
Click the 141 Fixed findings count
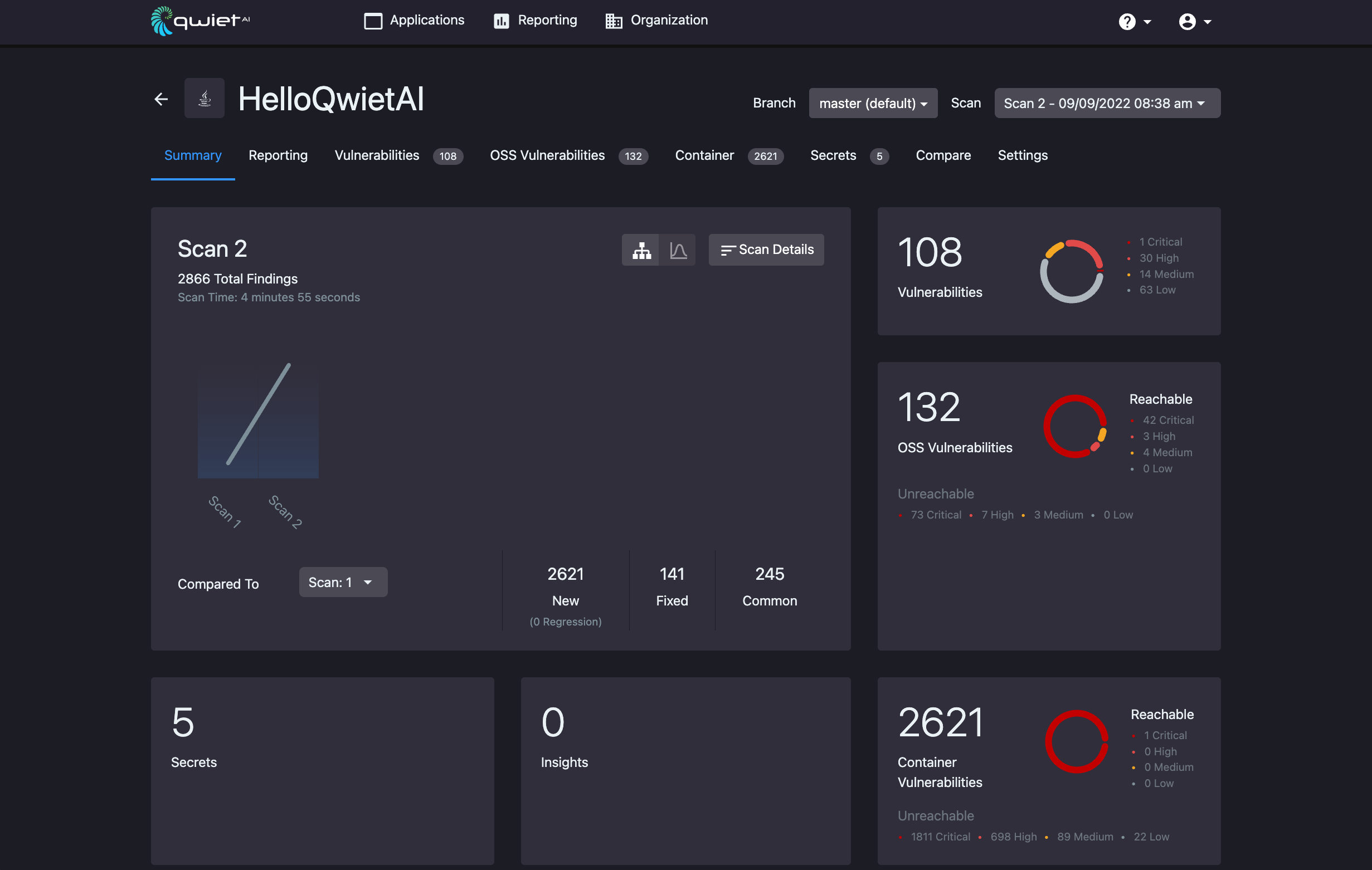(x=672, y=574)
